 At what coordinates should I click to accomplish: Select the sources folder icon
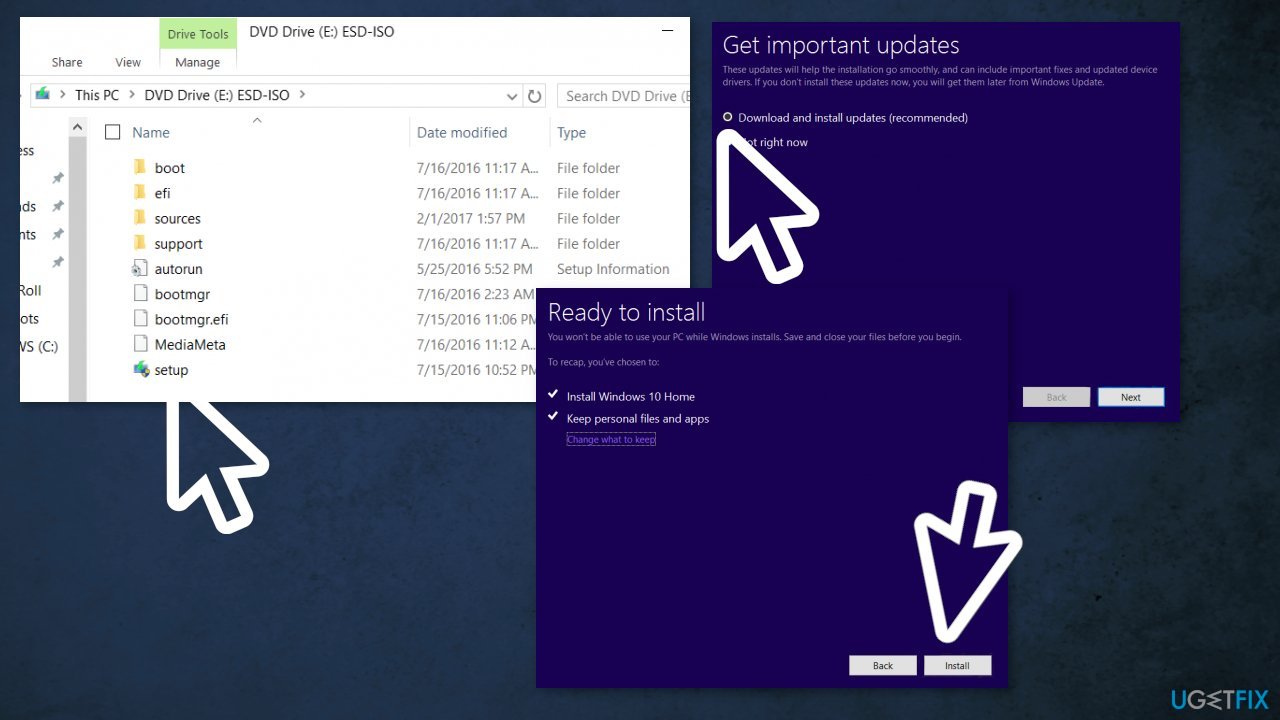(140, 218)
